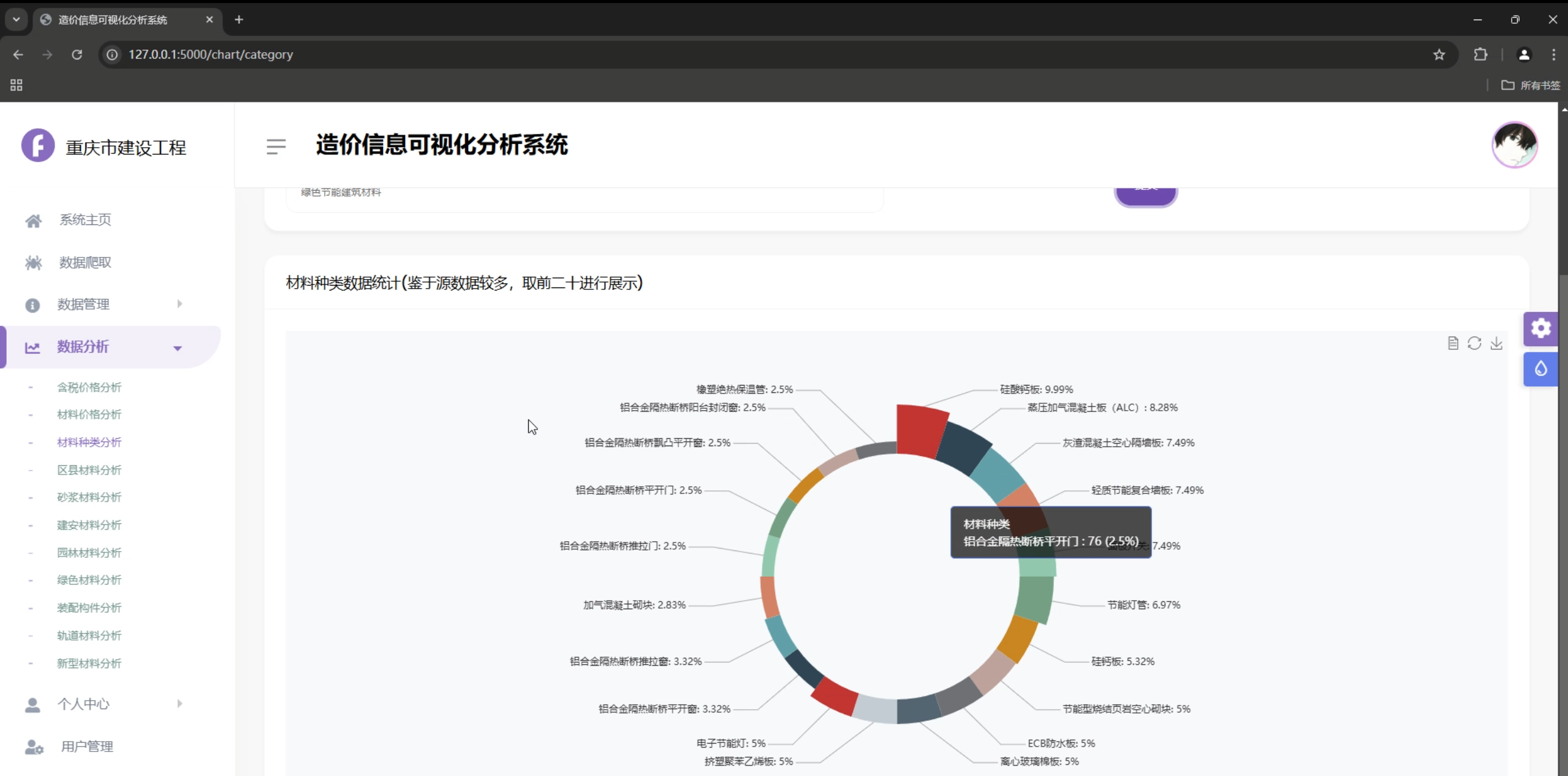Click the info icon beside 数据管理
Viewport: 1568px width, 776px height.
point(32,305)
